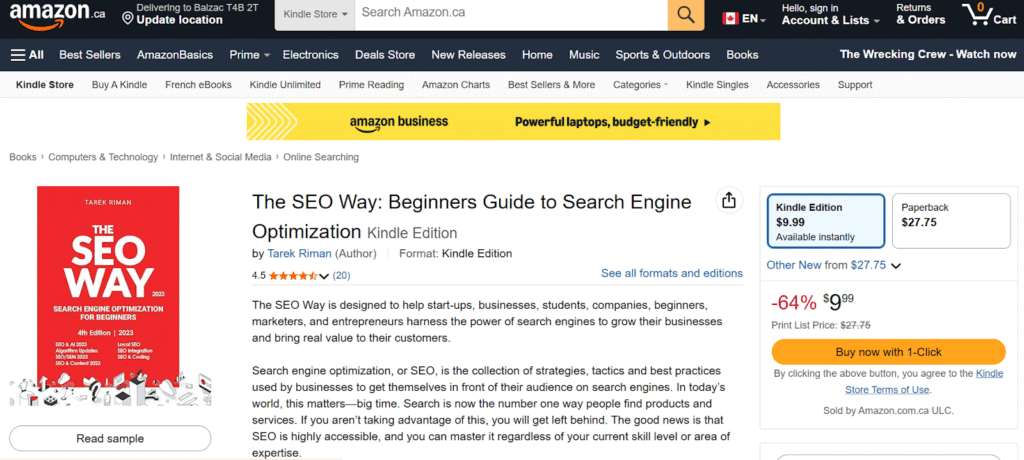Open the Prime menu dropdown
Viewport: 1024px width, 460px height.
250,55
